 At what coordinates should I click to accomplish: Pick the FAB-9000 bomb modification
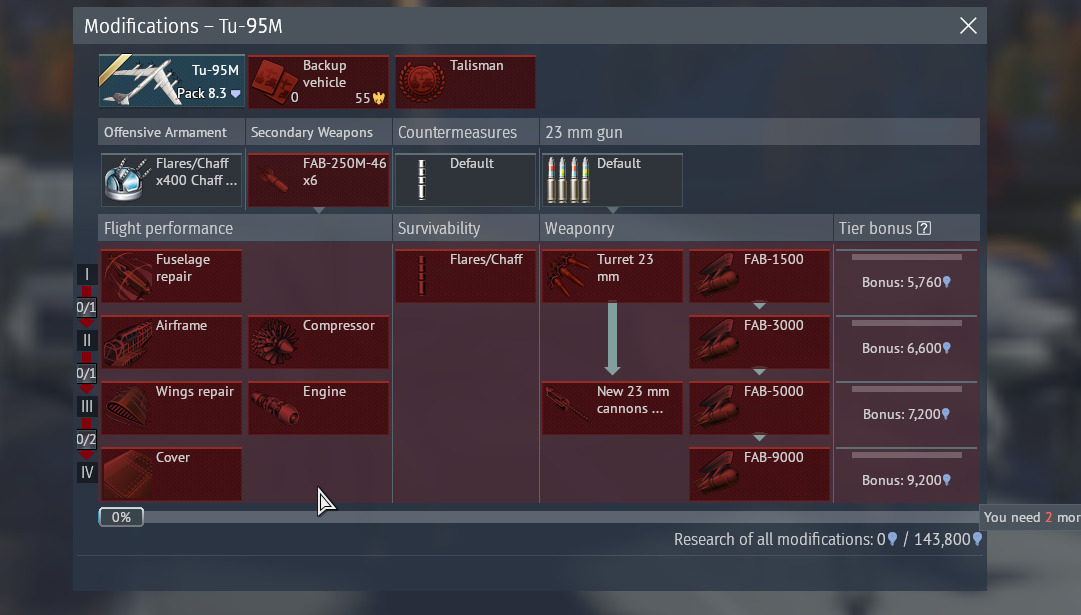point(759,474)
